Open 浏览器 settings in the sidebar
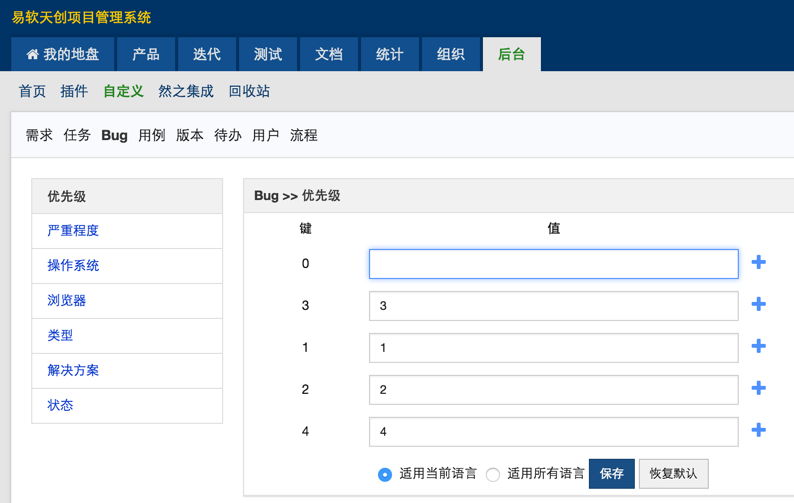 [x=67, y=300]
